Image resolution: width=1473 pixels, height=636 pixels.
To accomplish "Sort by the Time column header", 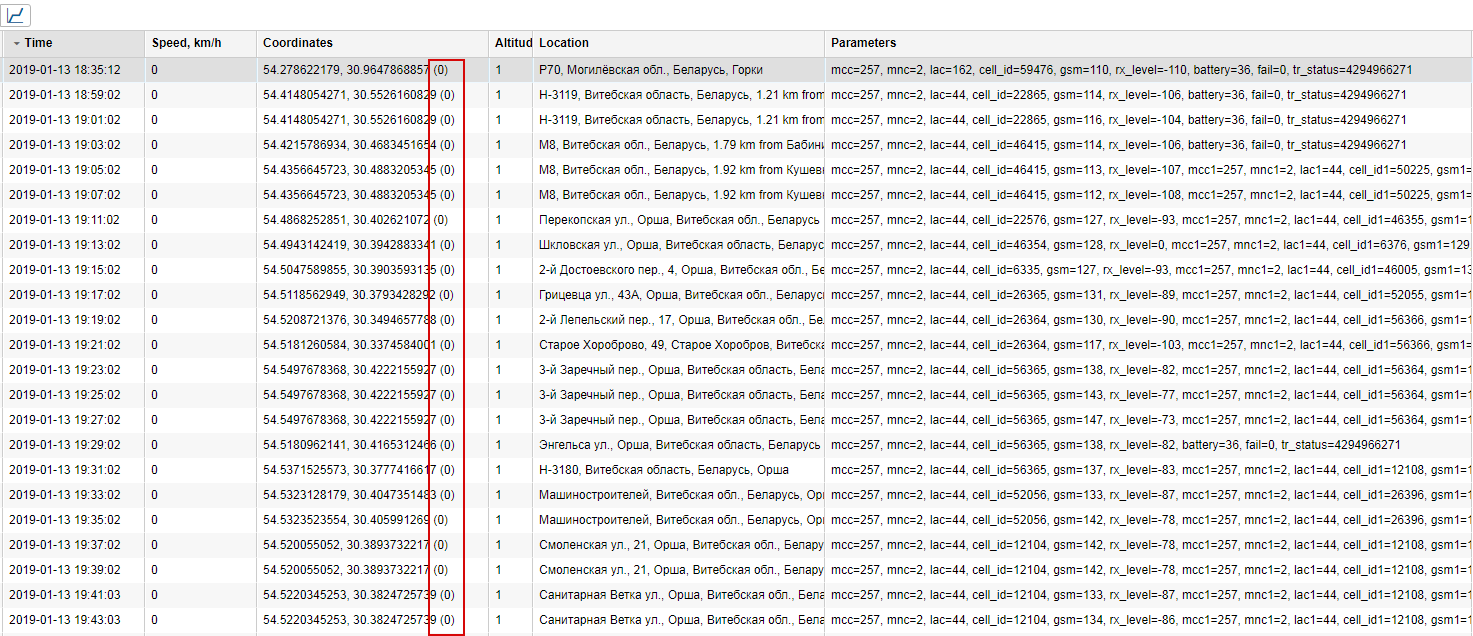I will click(x=40, y=43).
